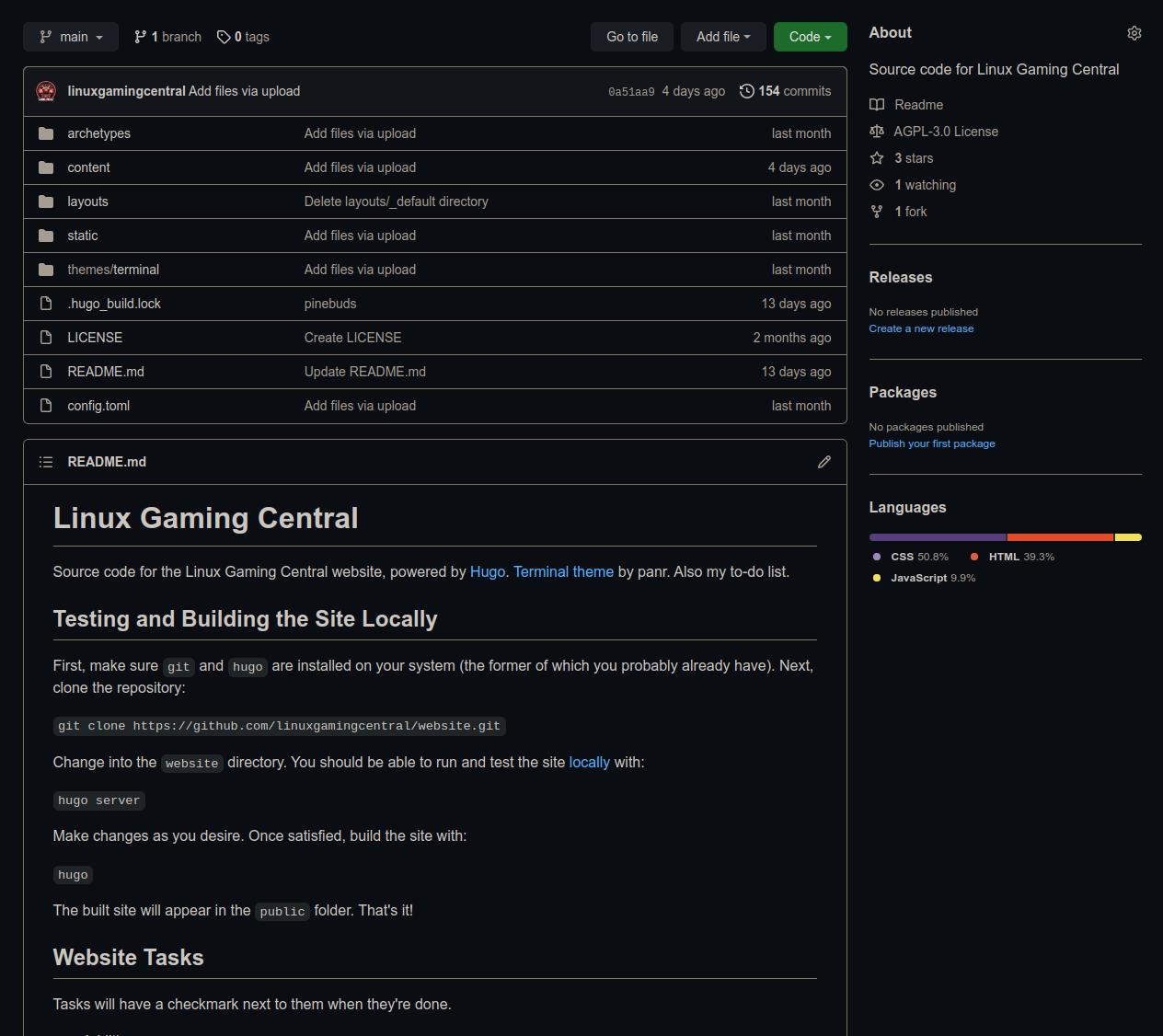This screenshot has width=1163, height=1036.
Task: Open the AGPL-3.0 License link
Action: point(946,132)
